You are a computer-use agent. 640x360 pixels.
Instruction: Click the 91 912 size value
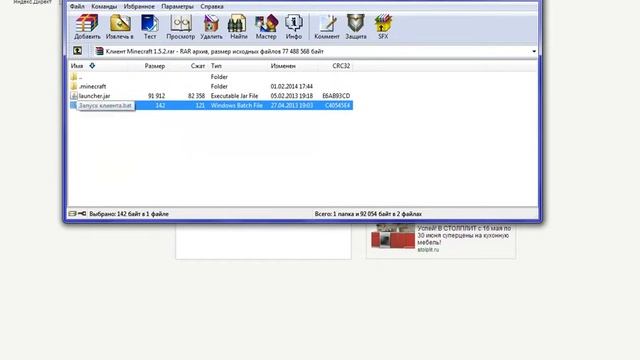tap(157, 96)
